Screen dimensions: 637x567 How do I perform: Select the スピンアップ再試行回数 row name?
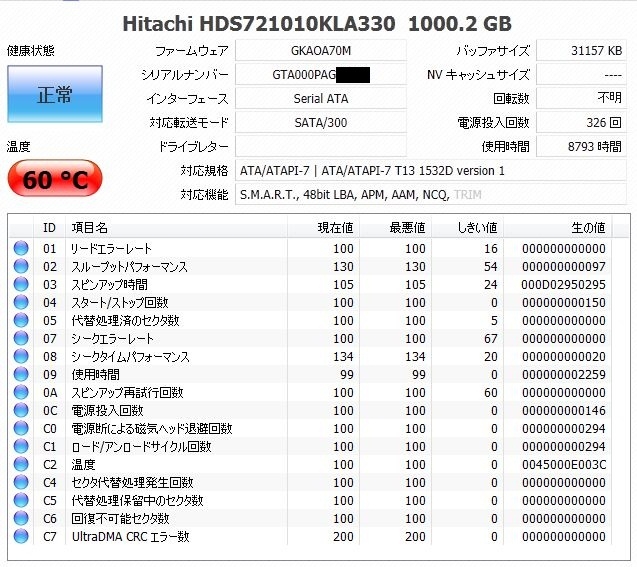[127, 393]
